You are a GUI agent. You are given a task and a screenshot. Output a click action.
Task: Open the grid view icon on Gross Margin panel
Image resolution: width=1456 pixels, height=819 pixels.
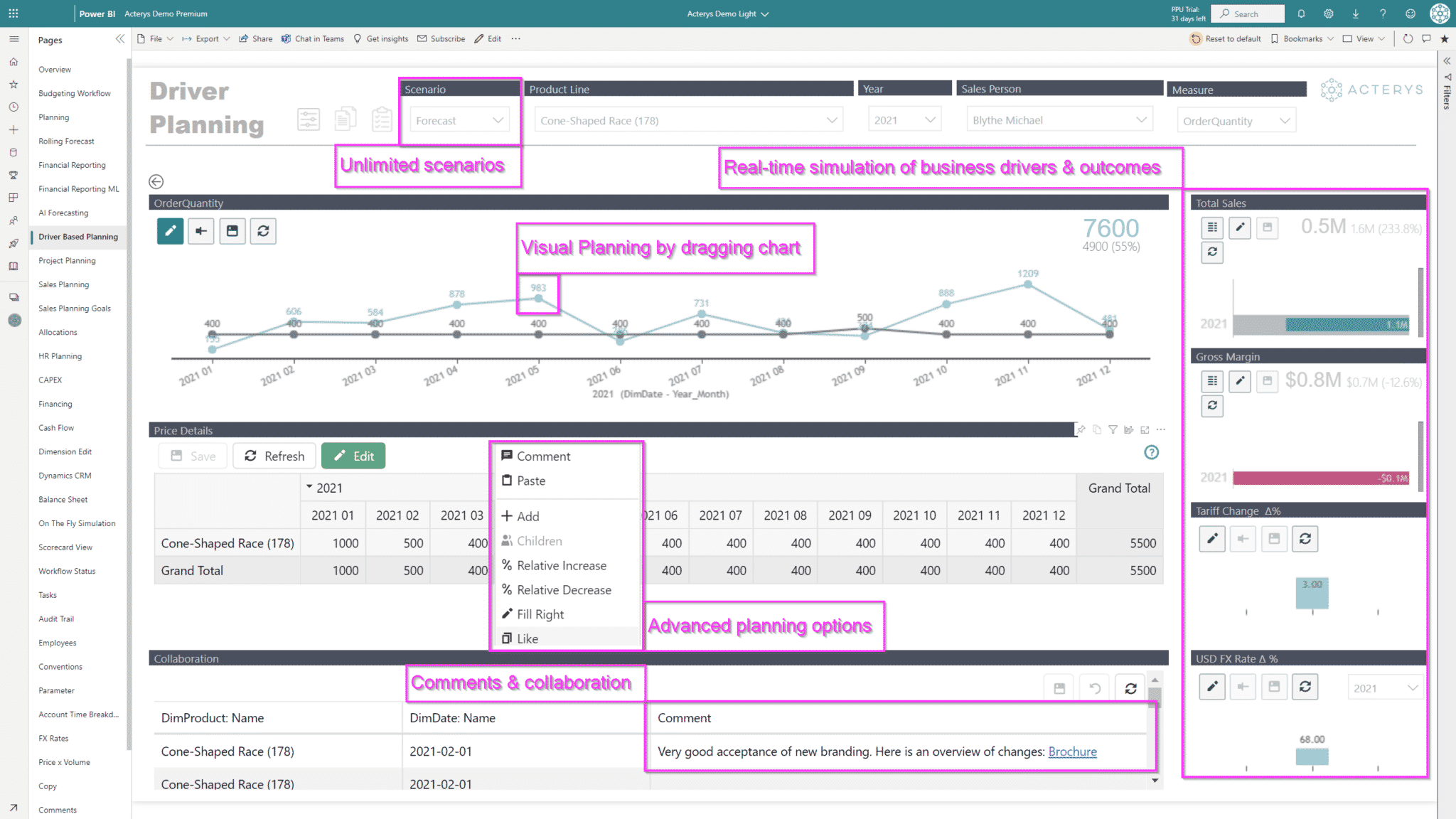tap(1212, 381)
